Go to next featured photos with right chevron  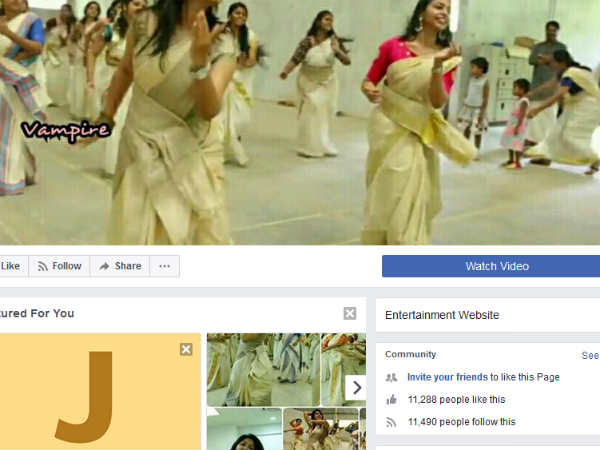click(x=356, y=387)
